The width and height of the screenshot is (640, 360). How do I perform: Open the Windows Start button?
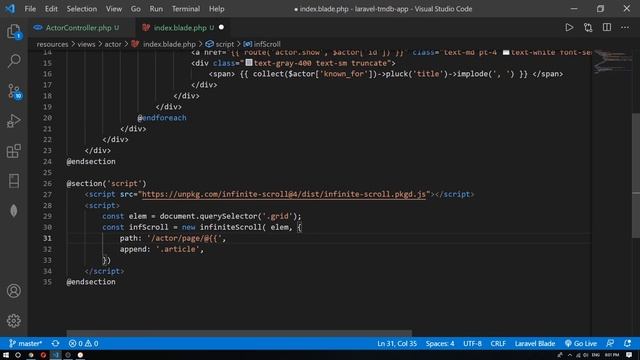(x=6, y=355)
